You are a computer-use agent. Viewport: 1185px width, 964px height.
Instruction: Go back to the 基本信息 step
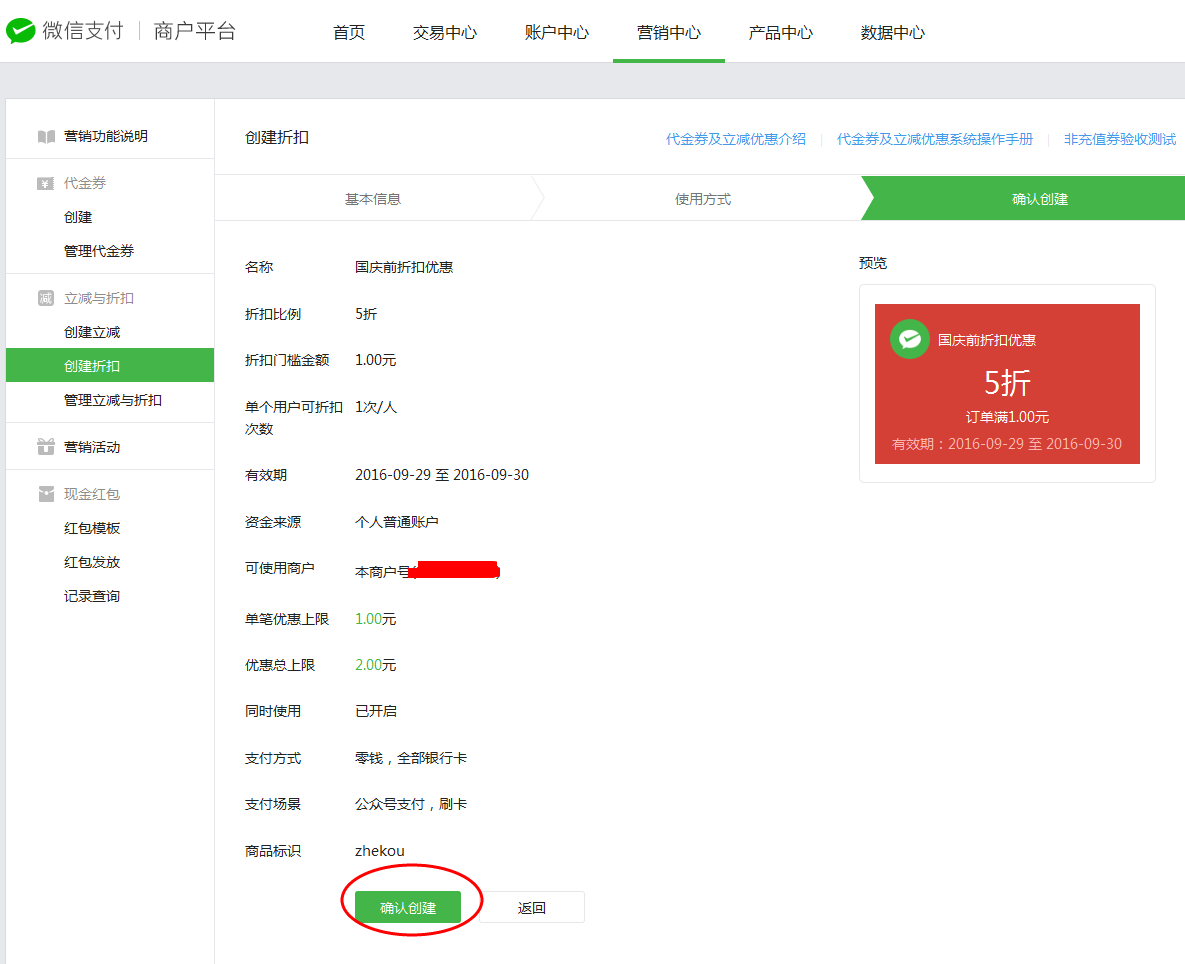click(x=373, y=199)
